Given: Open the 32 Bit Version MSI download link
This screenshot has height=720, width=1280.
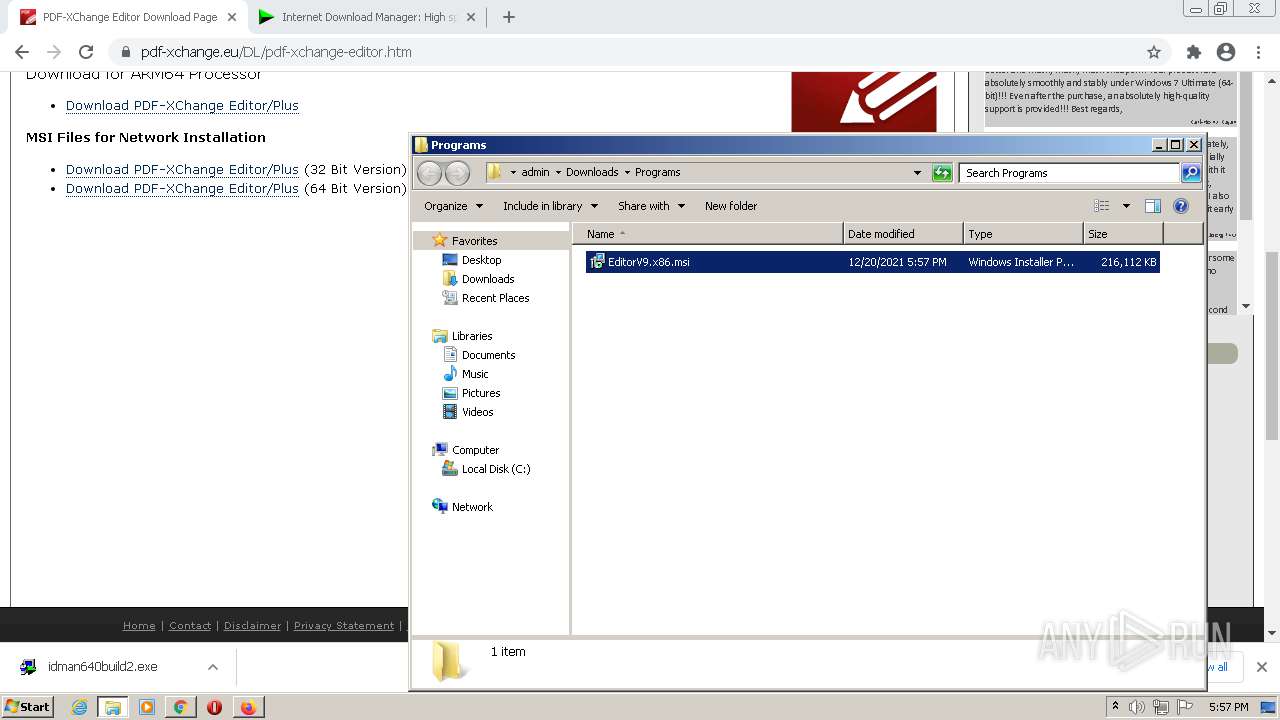Looking at the screenshot, I should click(x=182, y=169).
